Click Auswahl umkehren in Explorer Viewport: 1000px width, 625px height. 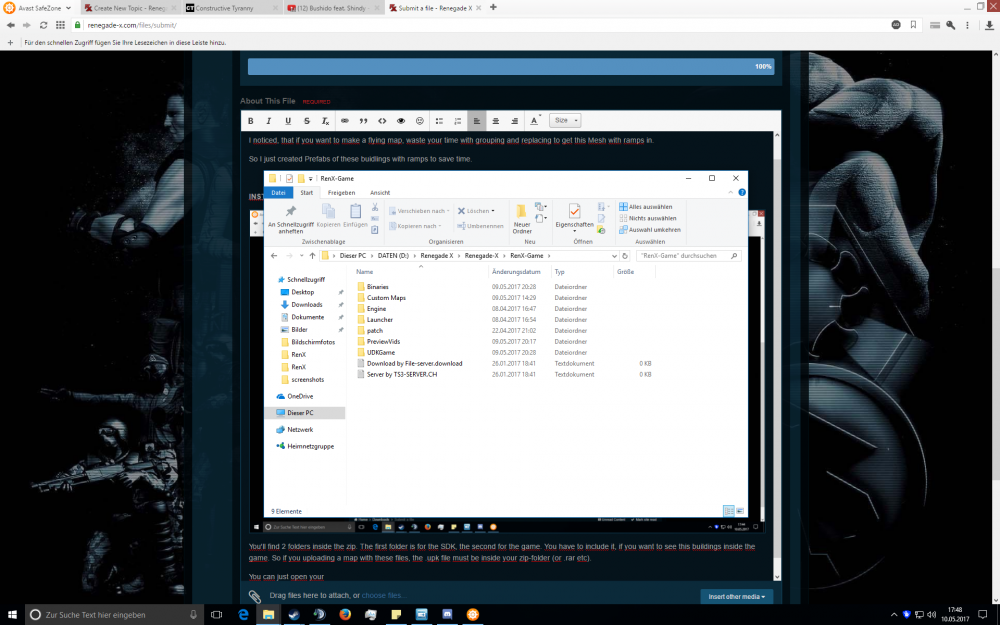(x=650, y=230)
